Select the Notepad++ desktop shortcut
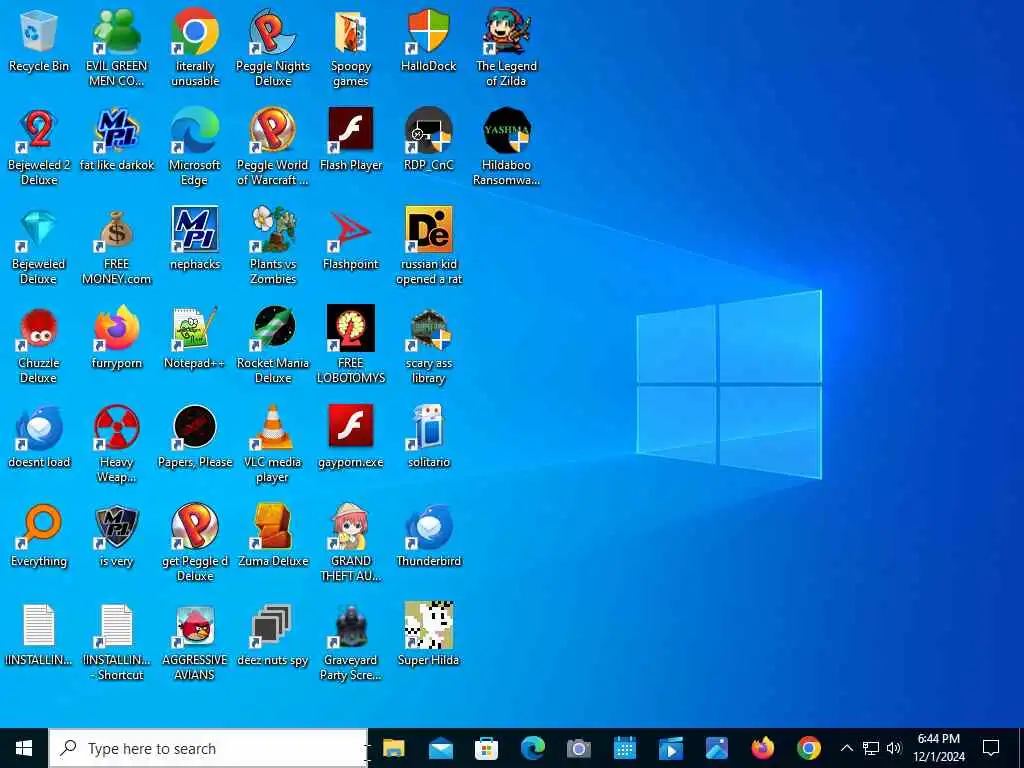The height and width of the screenshot is (768, 1024). [x=195, y=328]
